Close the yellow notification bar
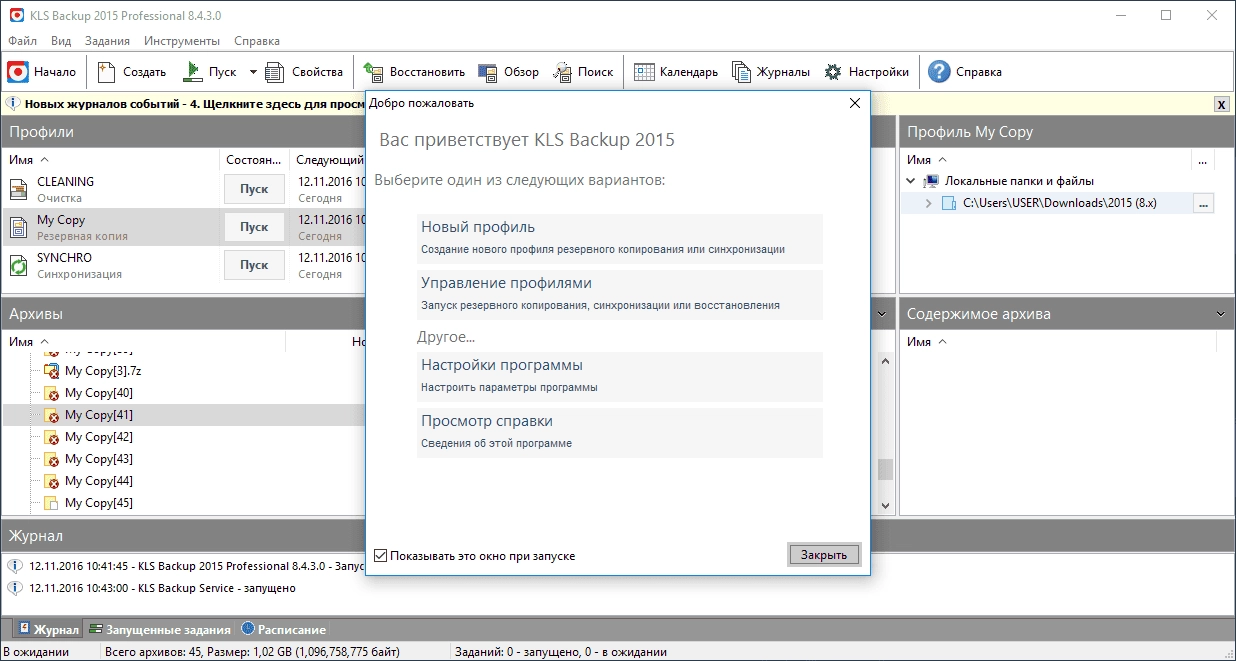The image size is (1236, 661). point(1222,104)
